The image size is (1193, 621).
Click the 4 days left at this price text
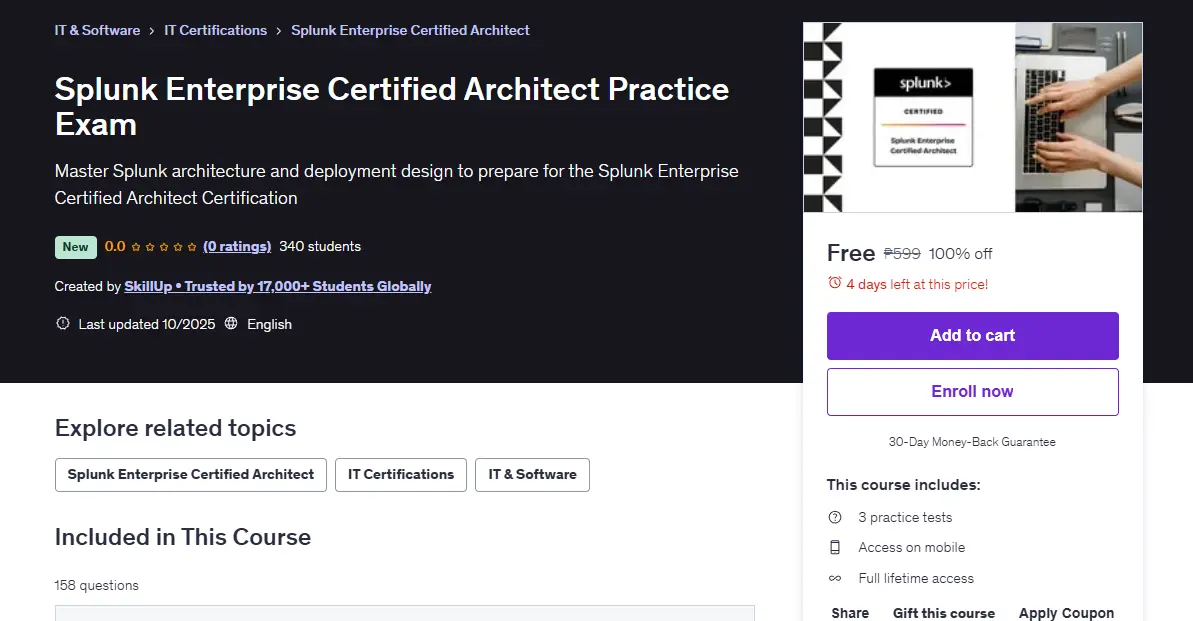pyautogui.click(x=917, y=285)
